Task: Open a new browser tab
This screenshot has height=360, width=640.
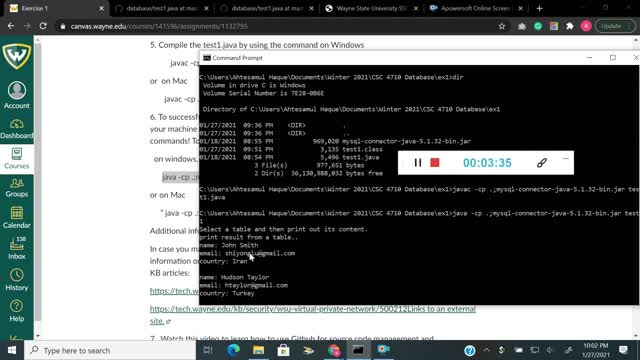Action: [540, 8]
